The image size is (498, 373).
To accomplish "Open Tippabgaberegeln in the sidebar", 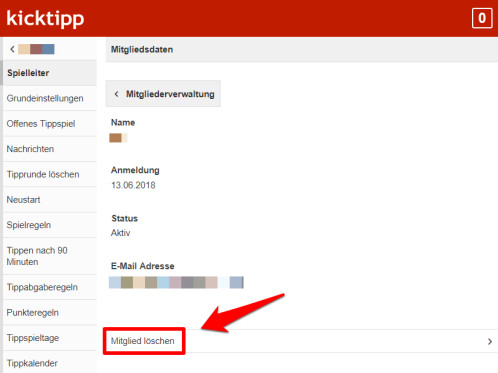I will coord(50,287).
